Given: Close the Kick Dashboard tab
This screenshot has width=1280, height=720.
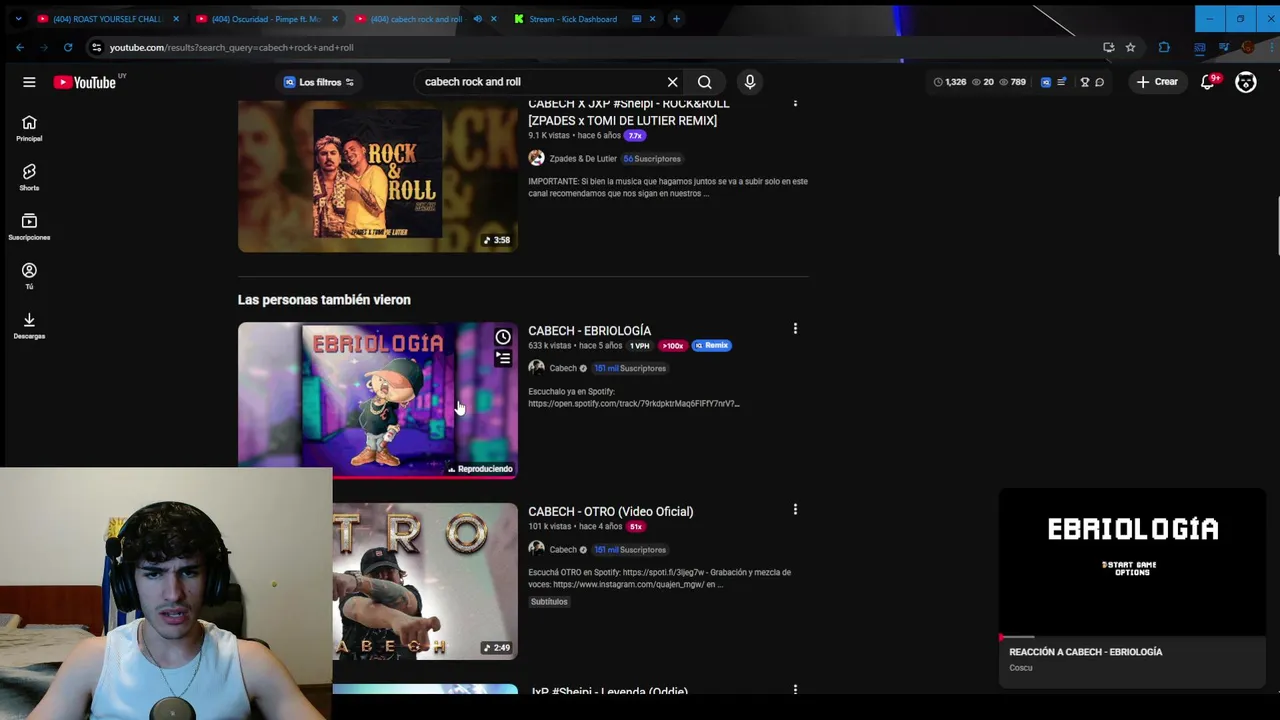Looking at the screenshot, I should 653,19.
